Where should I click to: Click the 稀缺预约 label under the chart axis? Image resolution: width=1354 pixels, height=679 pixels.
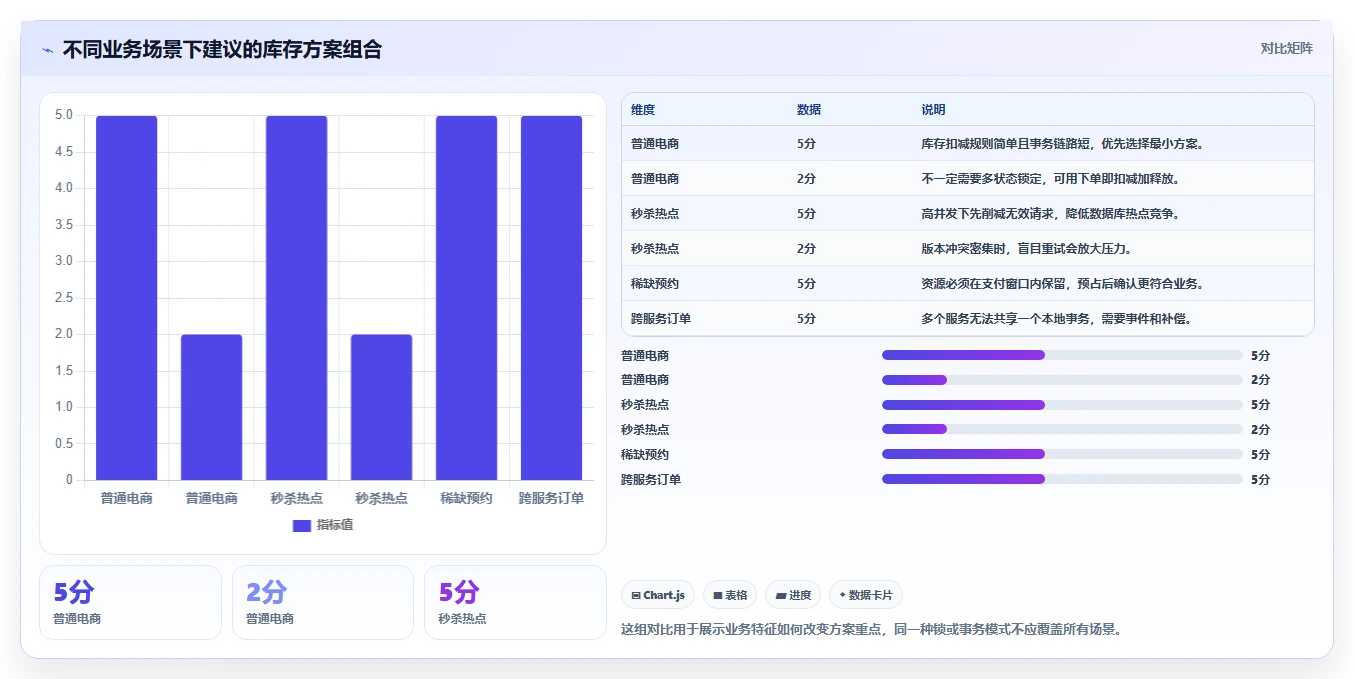(x=466, y=498)
